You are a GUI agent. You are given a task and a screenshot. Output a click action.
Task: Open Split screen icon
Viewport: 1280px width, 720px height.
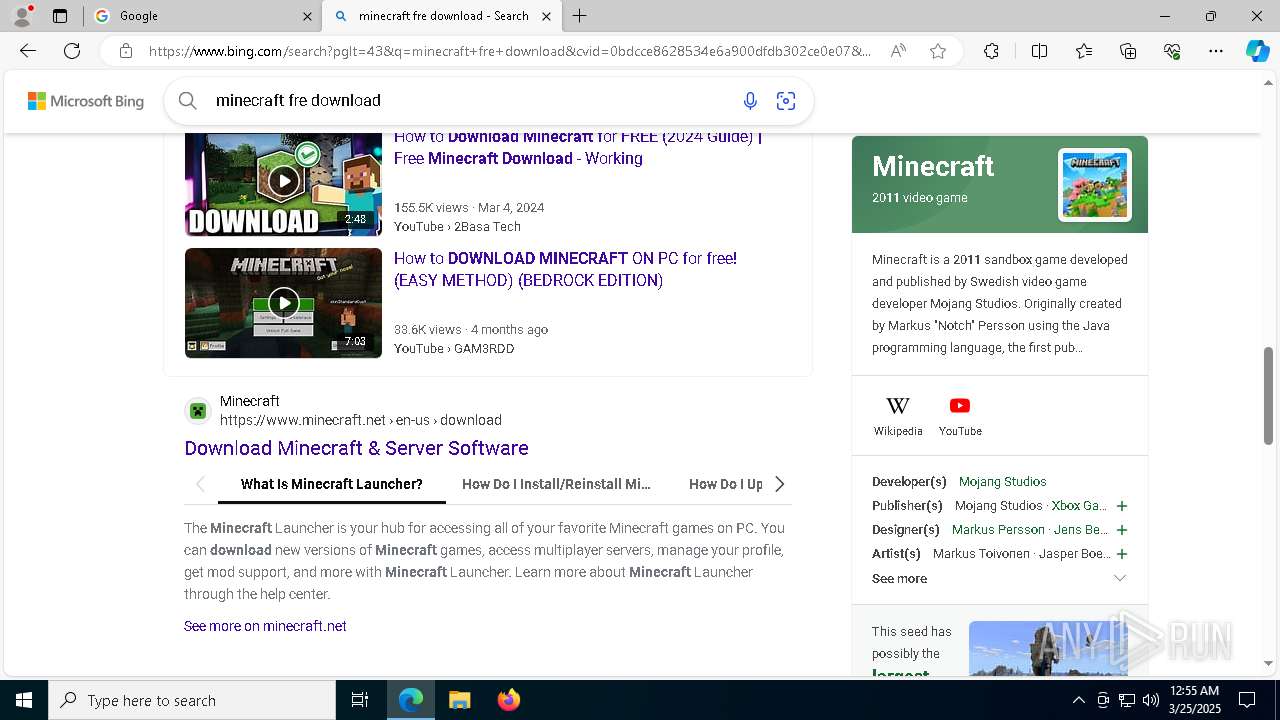(x=1039, y=51)
